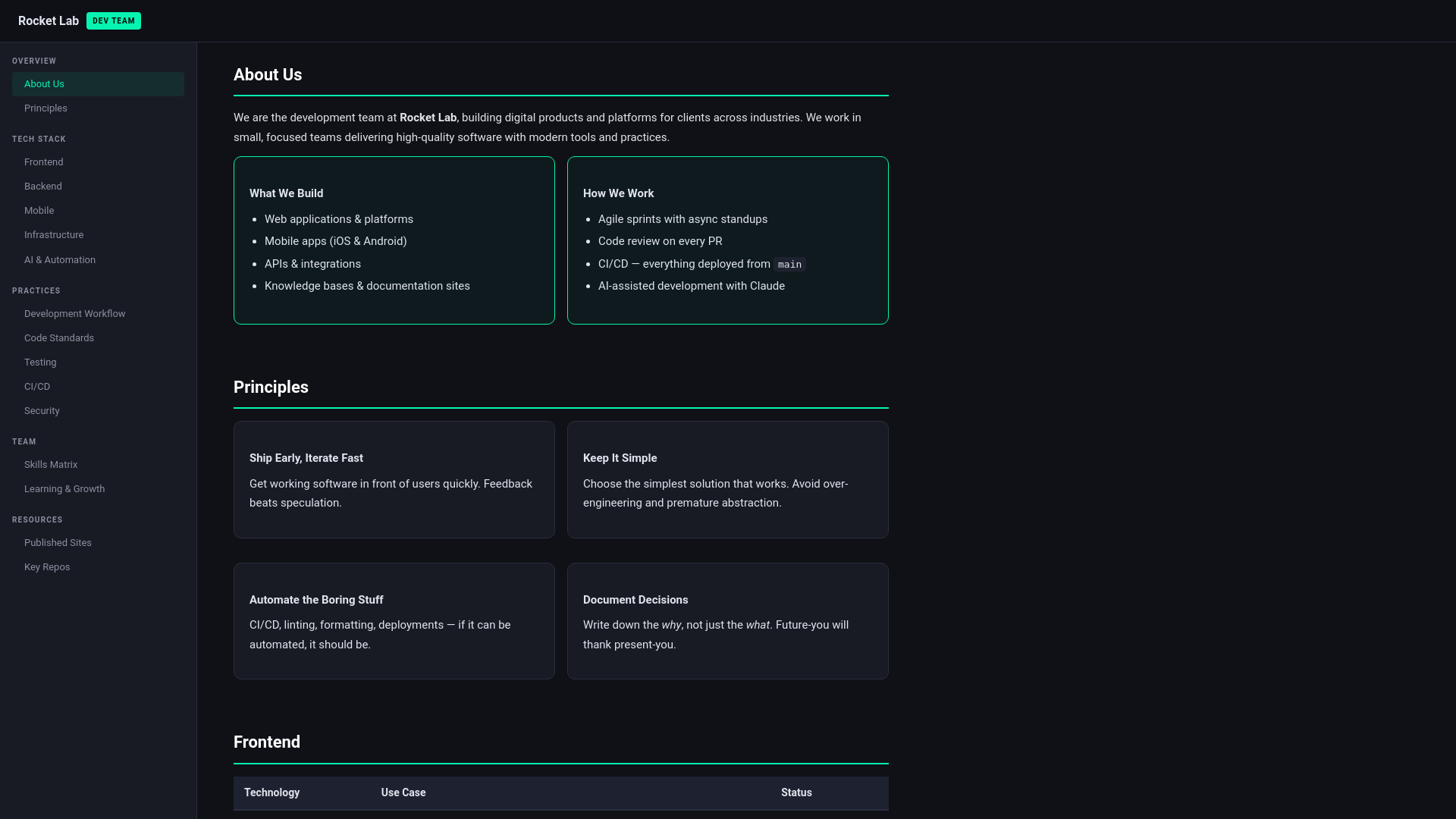
Task: Click the Frontend section heading
Action: pyautogui.click(x=267, y=742)
